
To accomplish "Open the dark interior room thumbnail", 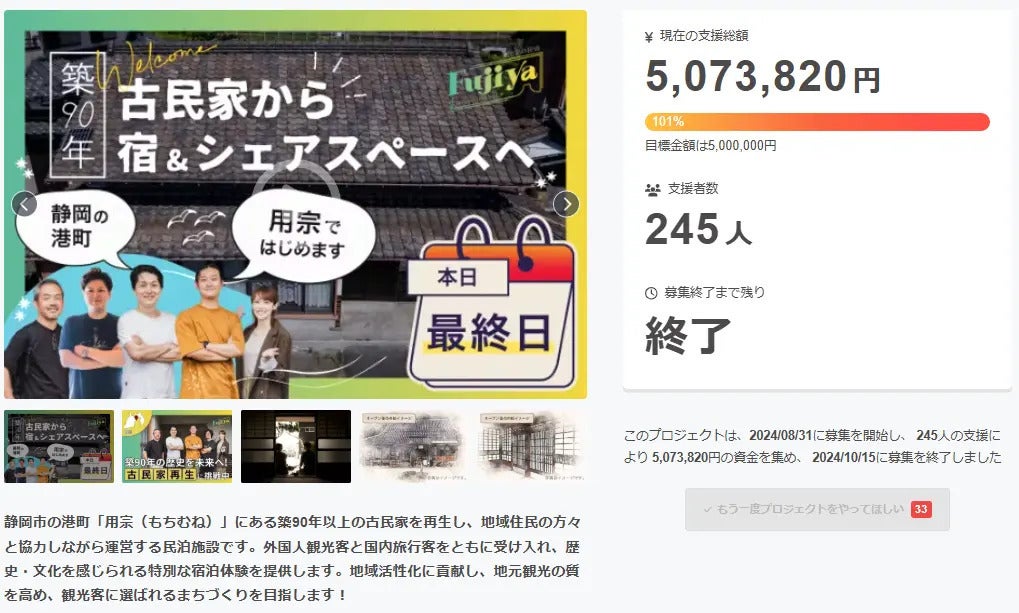I will pos(296,447).
